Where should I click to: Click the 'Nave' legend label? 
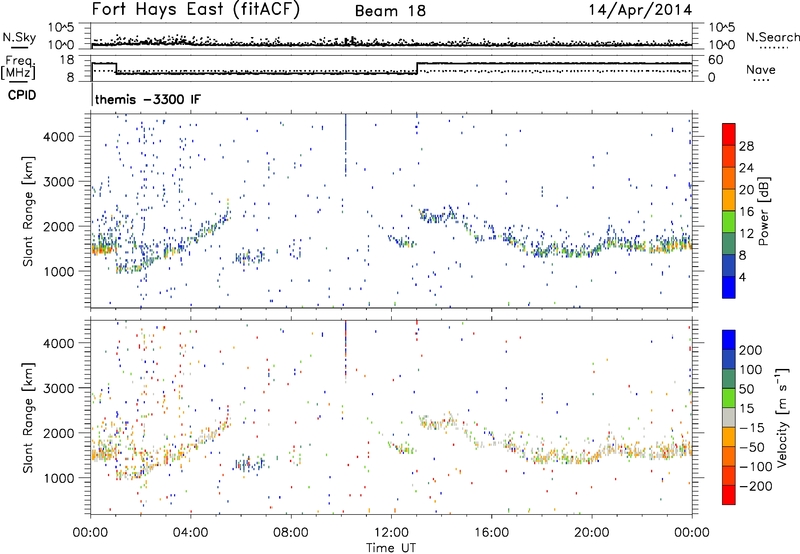pos(761,70)
